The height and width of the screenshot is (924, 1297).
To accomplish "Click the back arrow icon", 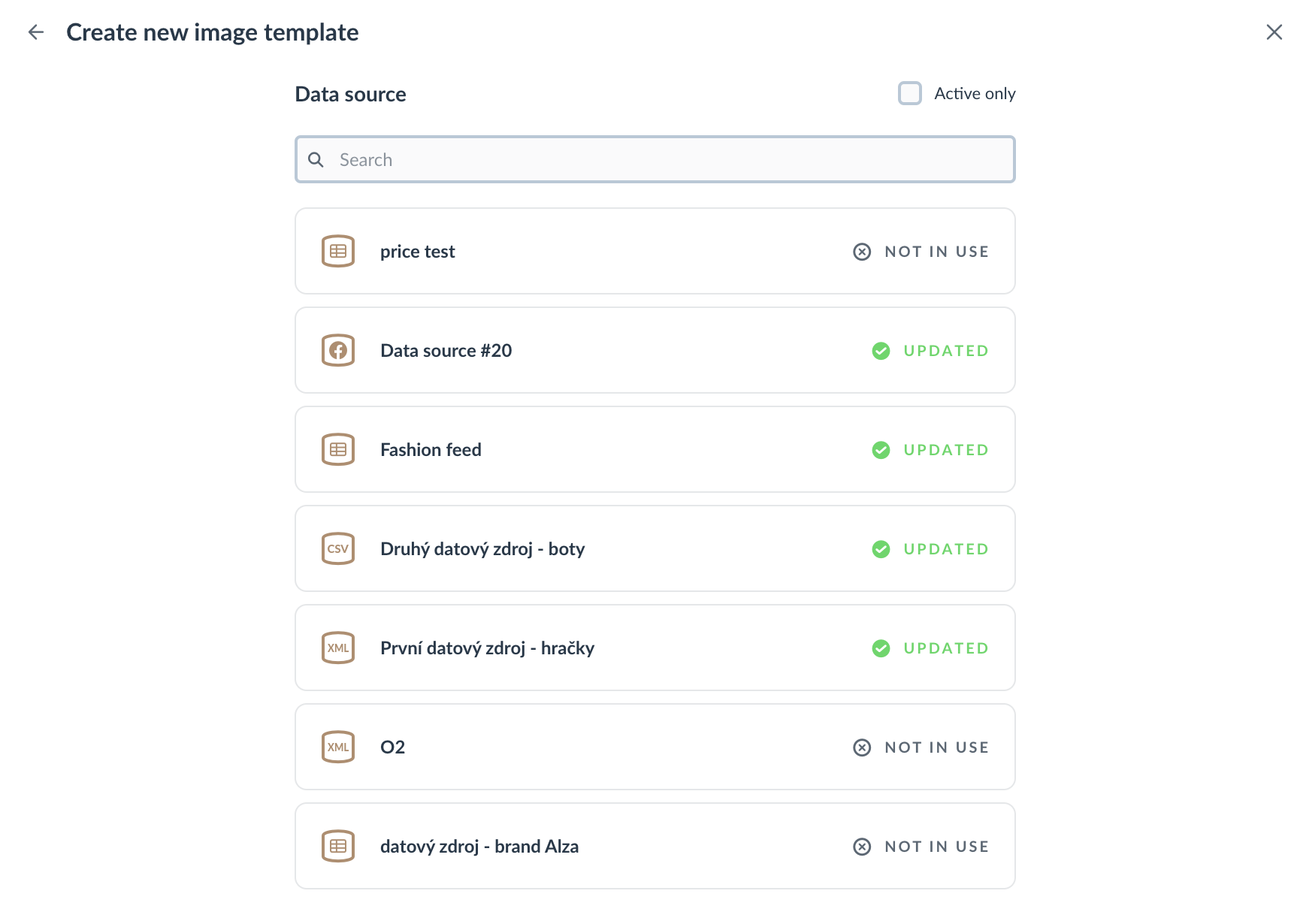I will pyautogui.click(x=36, y=32).
